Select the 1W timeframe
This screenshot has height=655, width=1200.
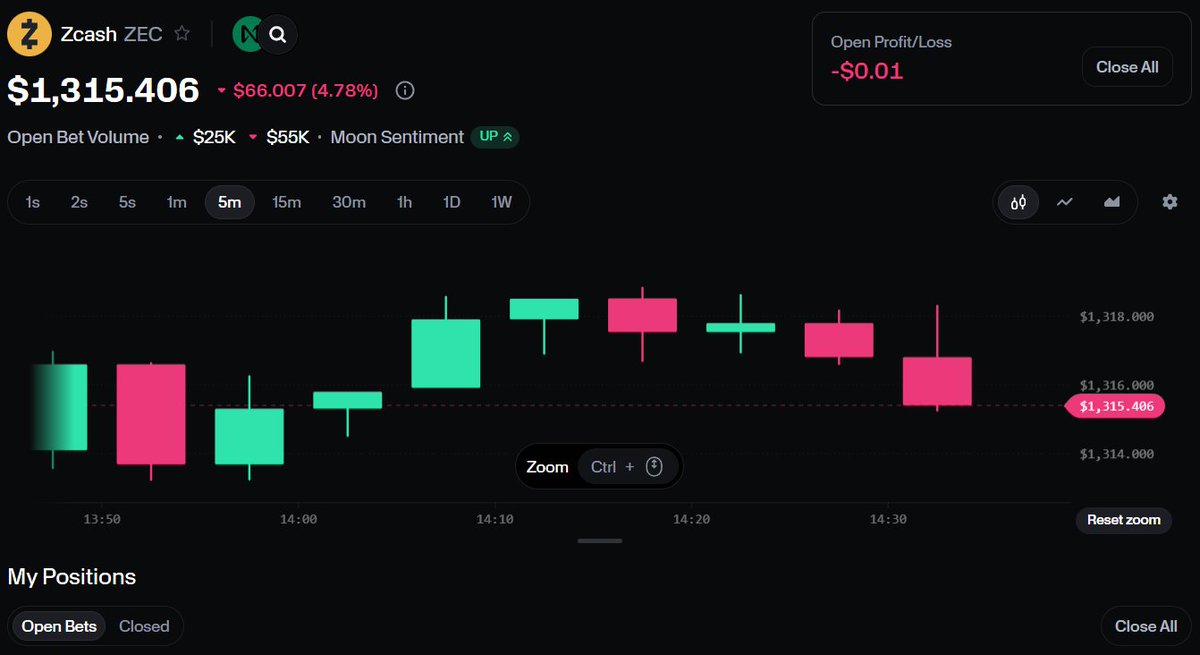(x=502, y=202)
